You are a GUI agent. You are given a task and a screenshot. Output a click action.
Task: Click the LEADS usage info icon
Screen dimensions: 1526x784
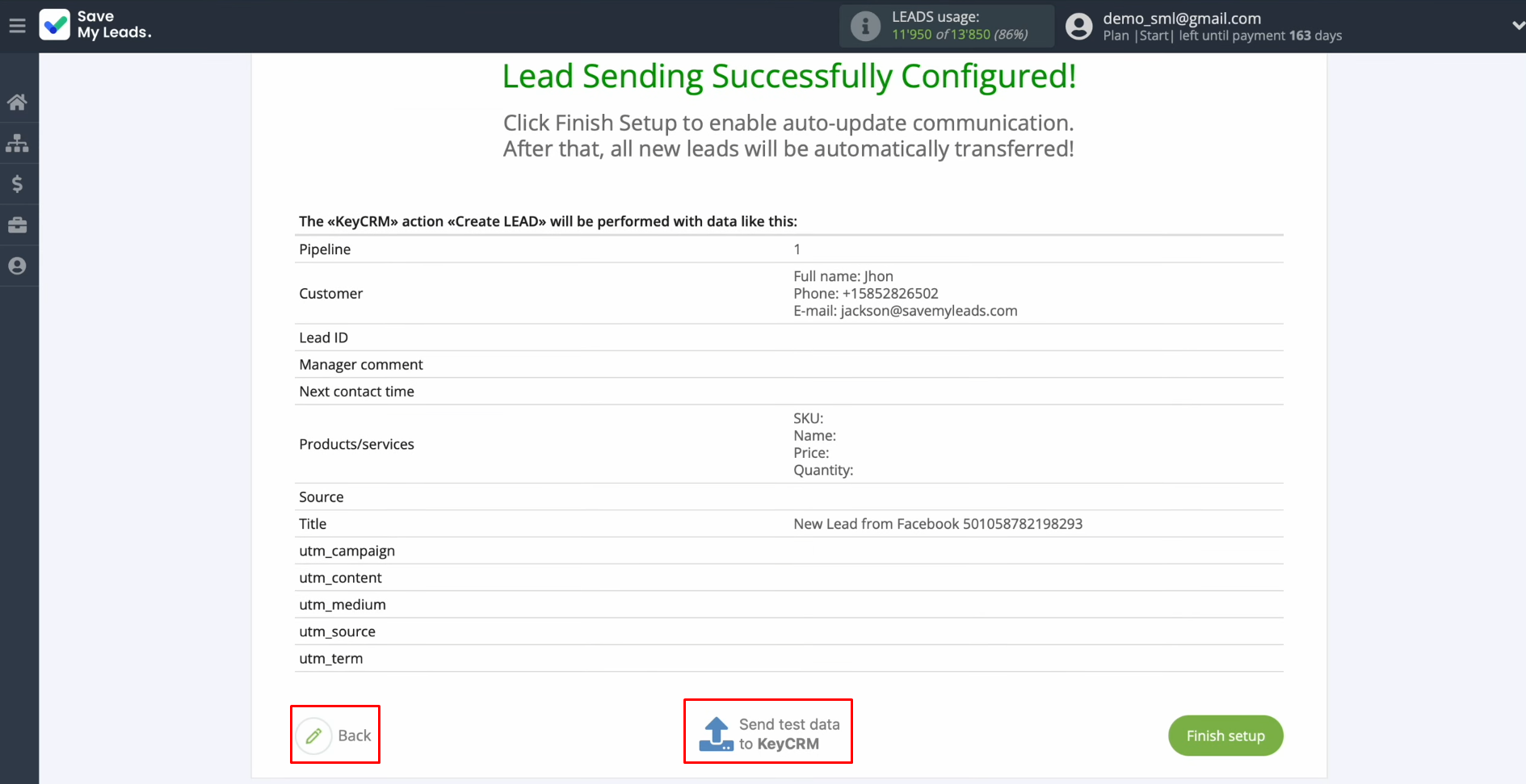tap(865, 26)
